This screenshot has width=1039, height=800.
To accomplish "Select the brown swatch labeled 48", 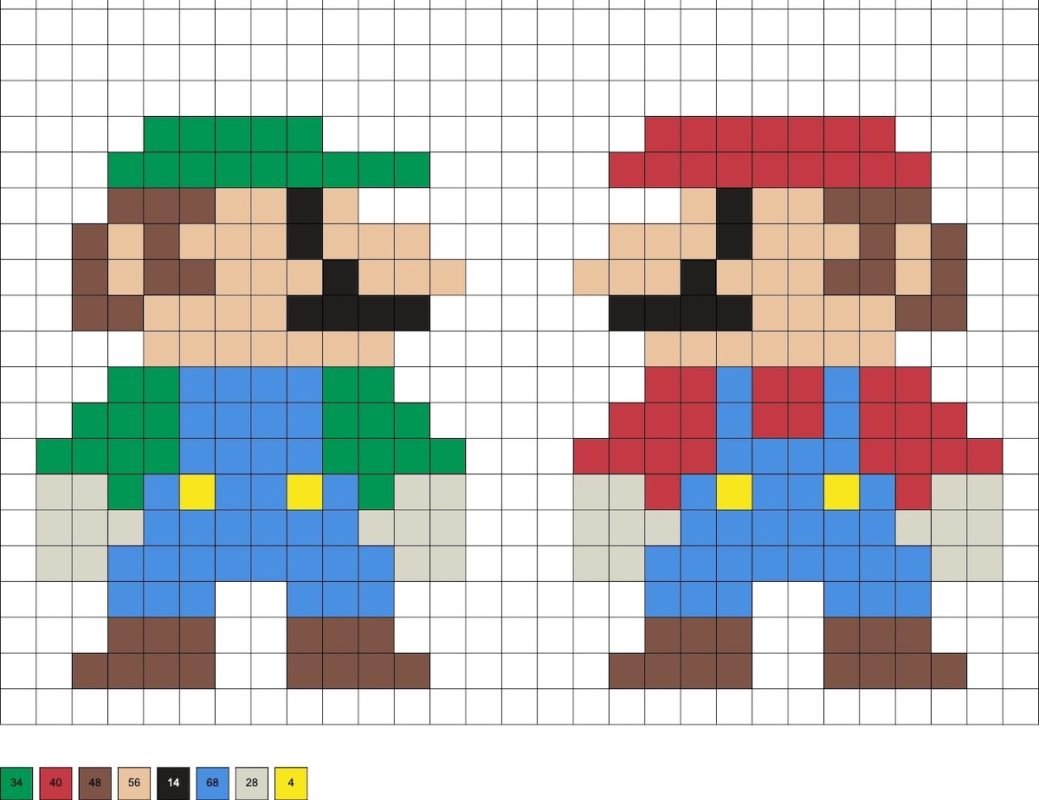I will point(95,783).
